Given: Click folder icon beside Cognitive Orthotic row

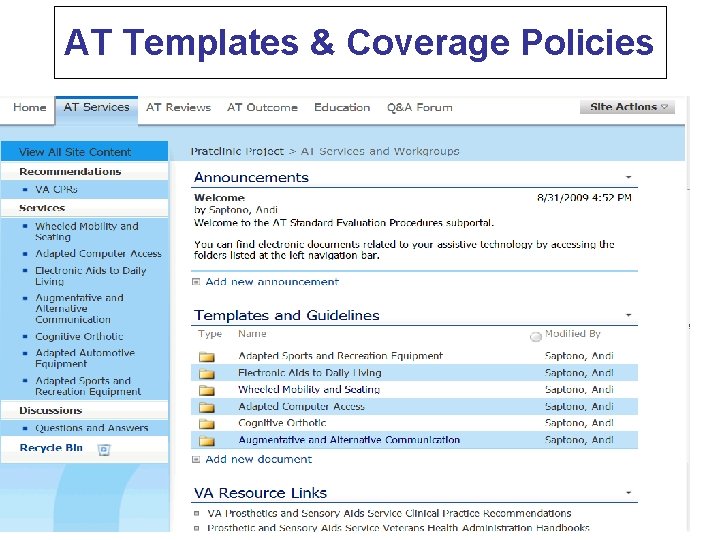Looking at the screenshot, I should (207, 424).
